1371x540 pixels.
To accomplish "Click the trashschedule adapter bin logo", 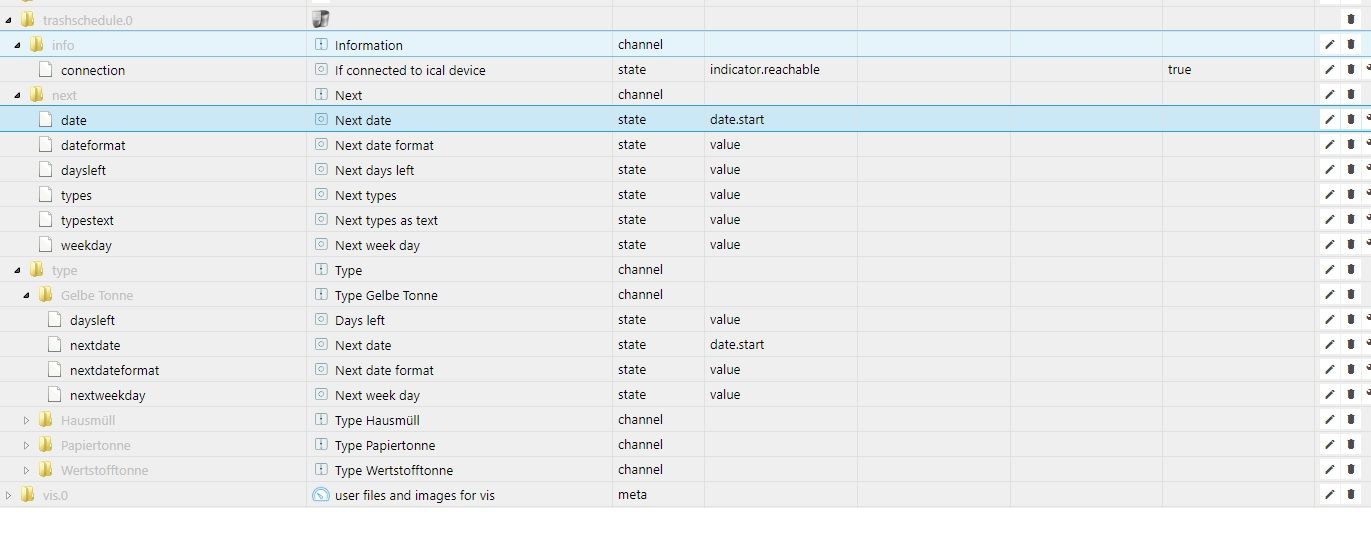I will tap(321, 19).
